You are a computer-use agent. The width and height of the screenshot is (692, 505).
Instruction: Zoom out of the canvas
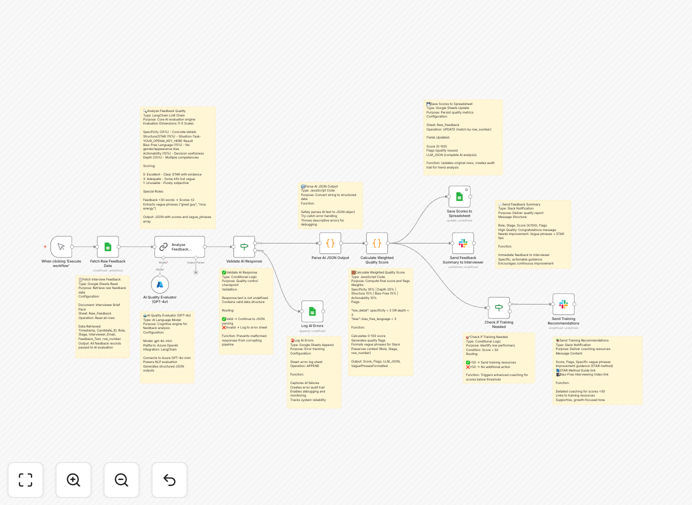(x=121, y=480)
